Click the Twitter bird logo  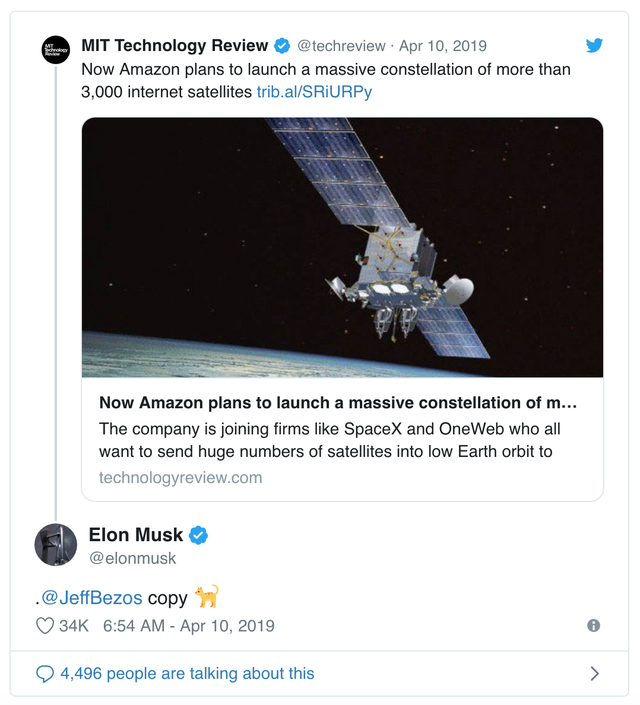(594, 45)
